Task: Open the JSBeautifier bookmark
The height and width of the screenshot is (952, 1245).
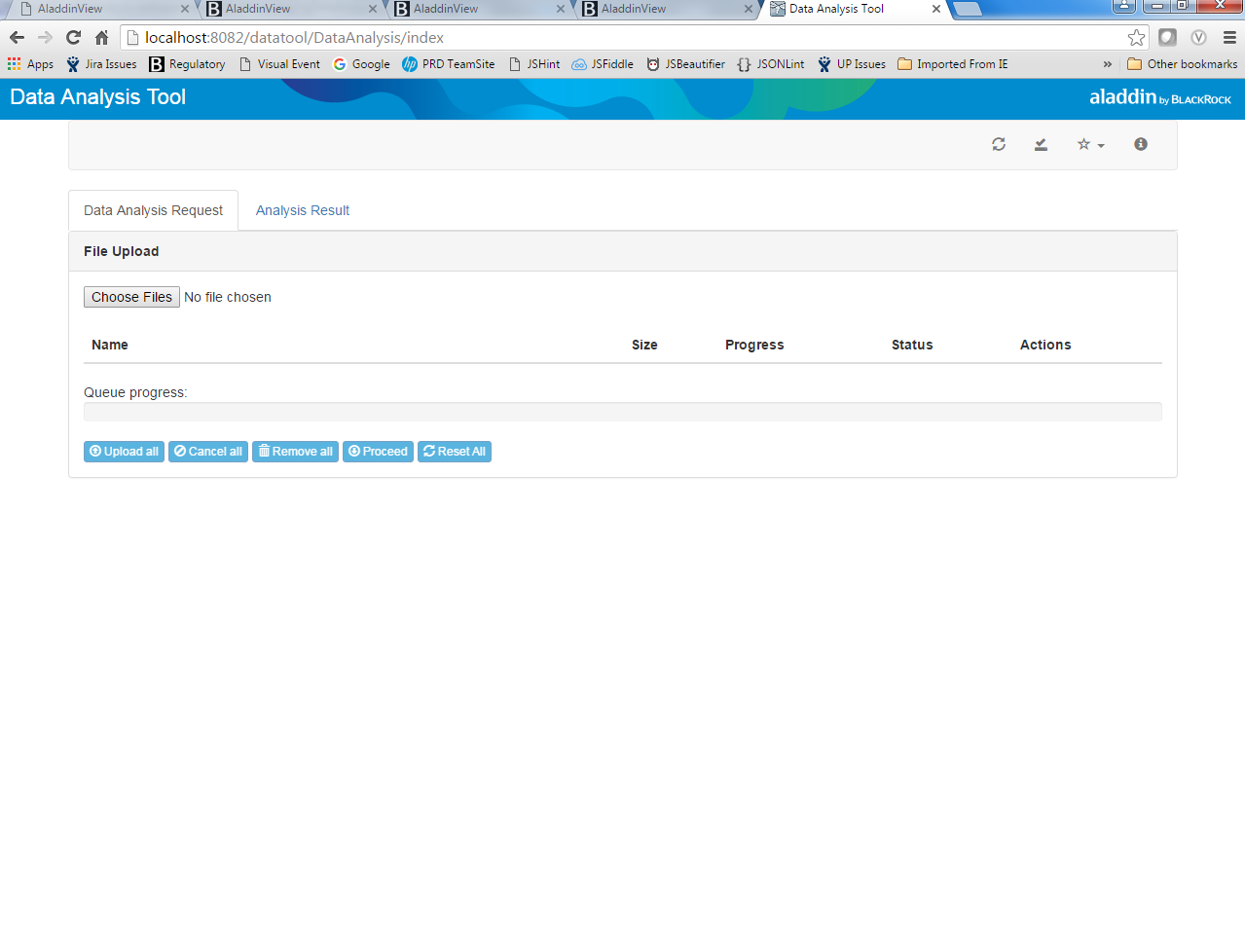Action: point(686,64)
